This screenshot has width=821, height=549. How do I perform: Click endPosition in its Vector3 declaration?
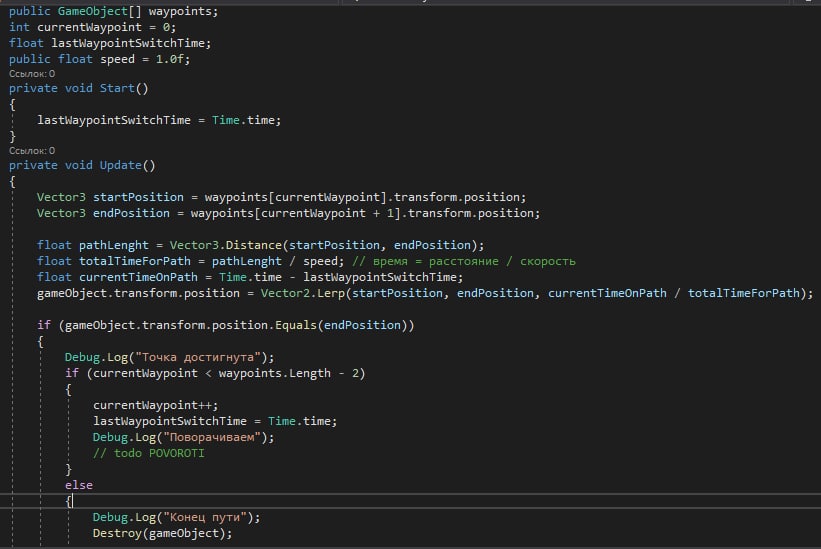[x=131, y=214]
